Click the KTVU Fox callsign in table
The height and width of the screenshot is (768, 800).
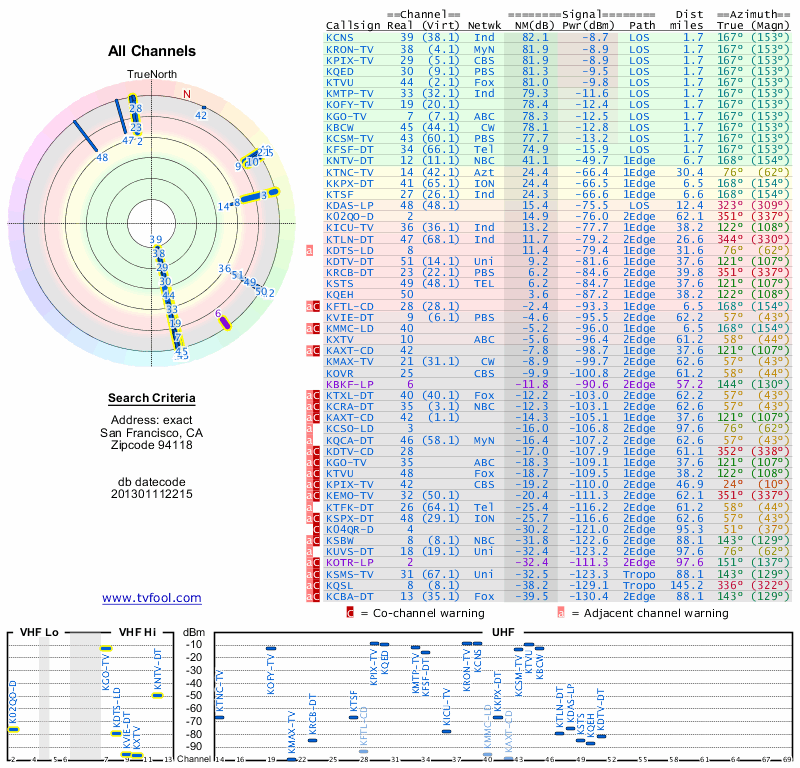339,82
